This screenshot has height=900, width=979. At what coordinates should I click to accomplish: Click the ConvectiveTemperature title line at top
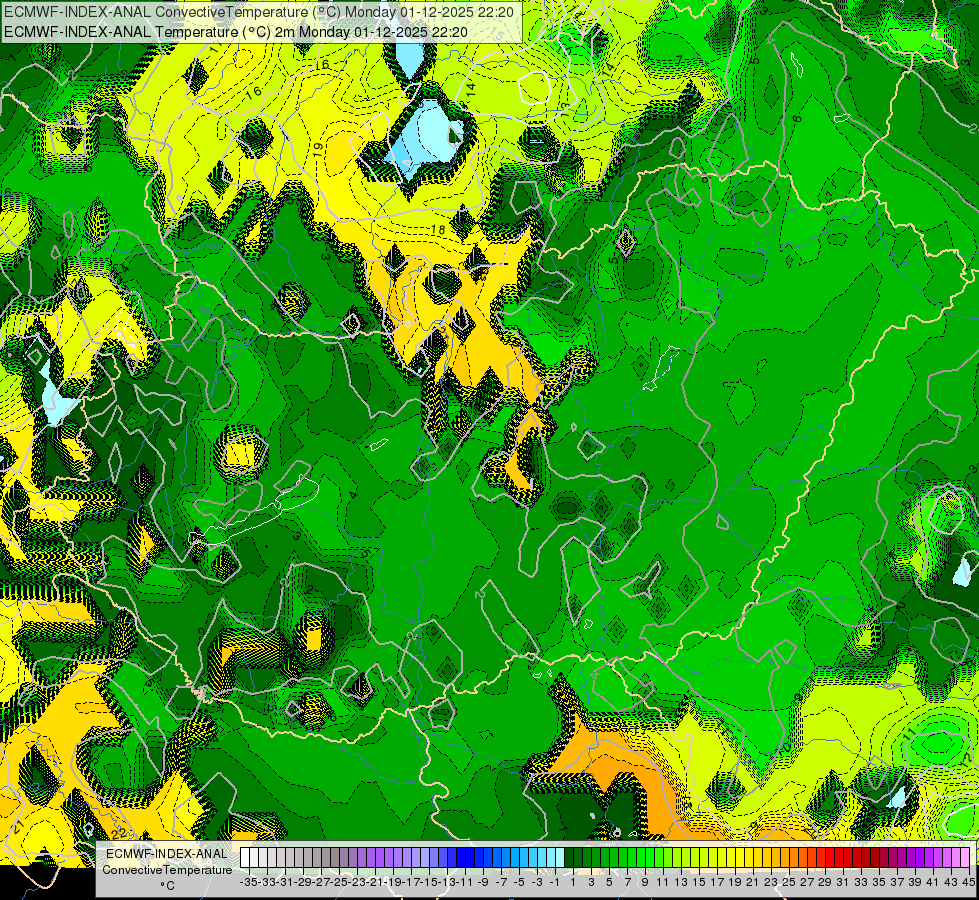pos(258,12)
